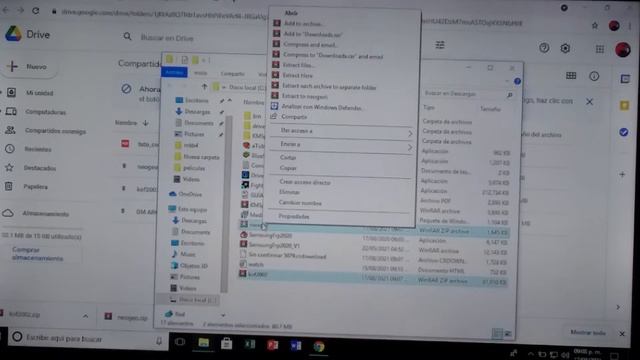This screenshot has height=360, width=640.
Task: Open Drive search options filter icon
Action: tap(440, 45)
